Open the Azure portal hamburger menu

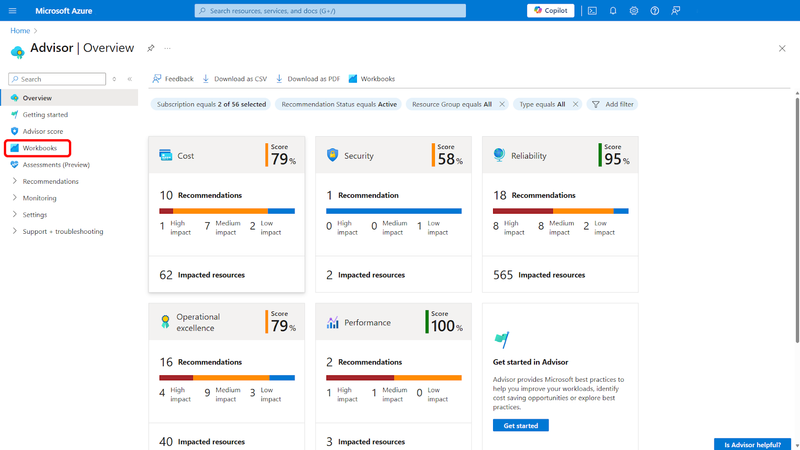(x=13, y=11)
